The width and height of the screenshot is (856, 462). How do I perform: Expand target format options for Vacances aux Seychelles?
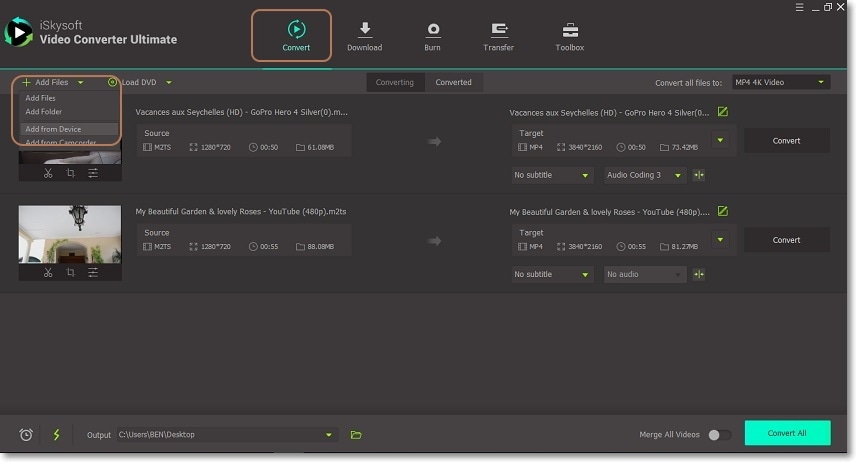click(x=721, y=140)
